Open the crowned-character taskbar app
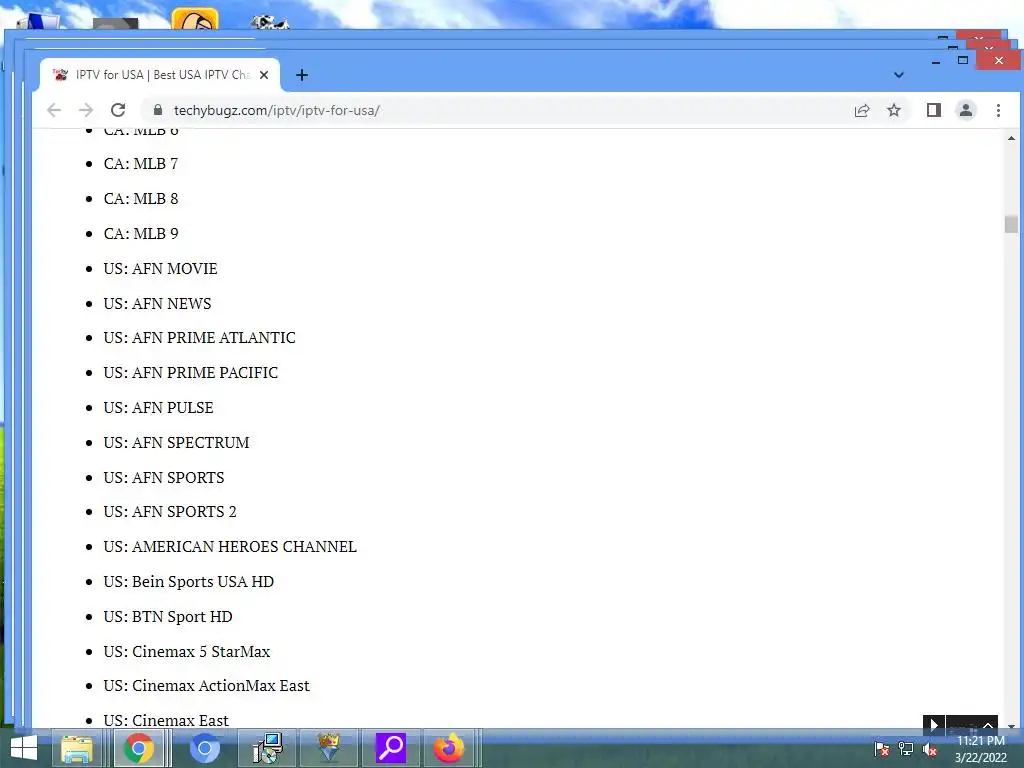The width and height of the screenshot is (1024, 768). [330, 748]
